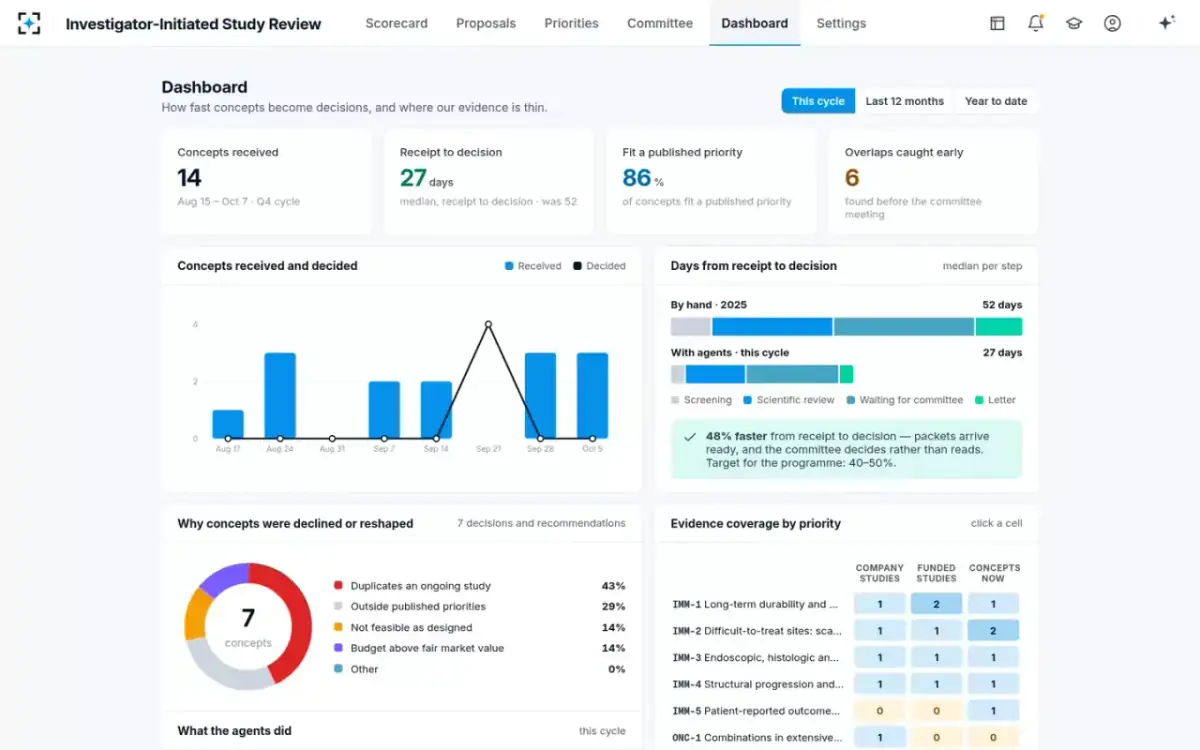Open the Receipt to decision card
Image resolution: width=1200 pixels, height=750 pixels.
[489, 182]
